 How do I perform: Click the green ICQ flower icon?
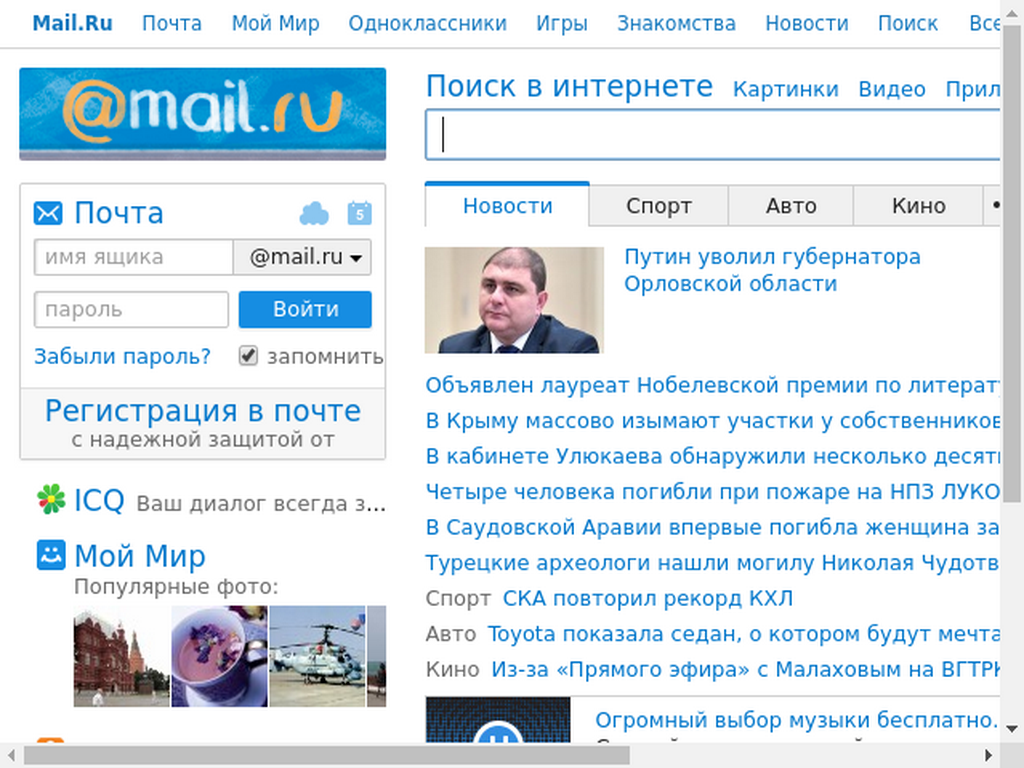[51, 500]
